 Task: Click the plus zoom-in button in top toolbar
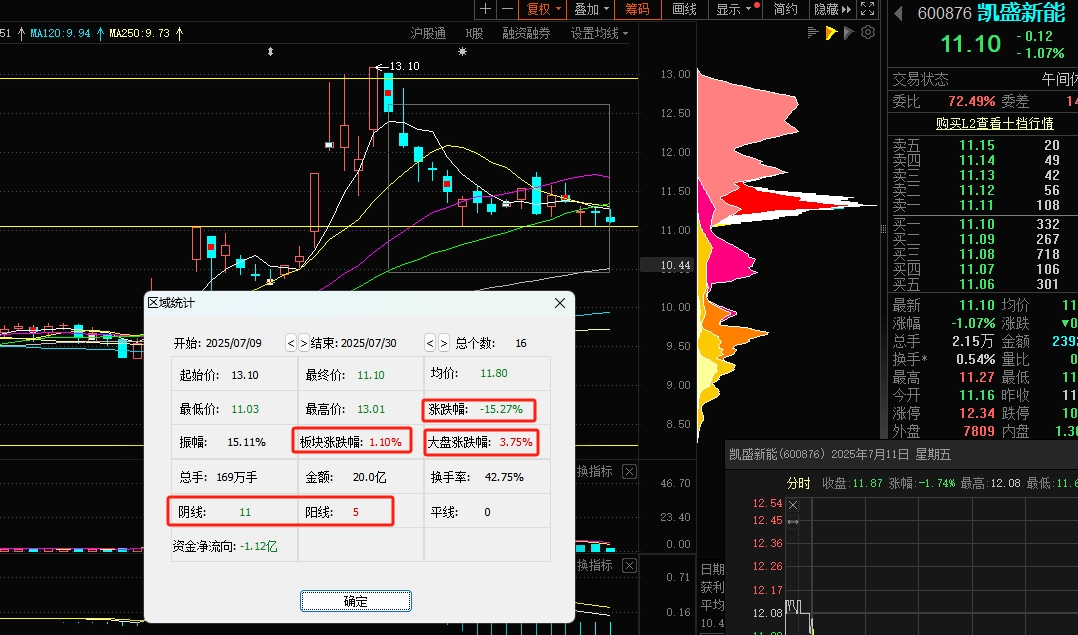pyautogui.click(x=485, y=9)
